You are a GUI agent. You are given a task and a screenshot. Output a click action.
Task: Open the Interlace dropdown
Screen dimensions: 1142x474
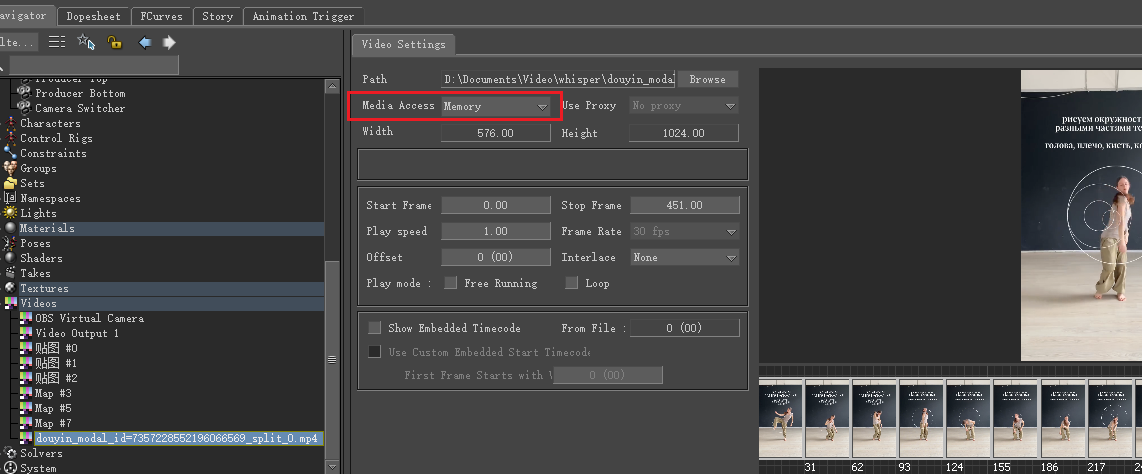tap(684, 257)
